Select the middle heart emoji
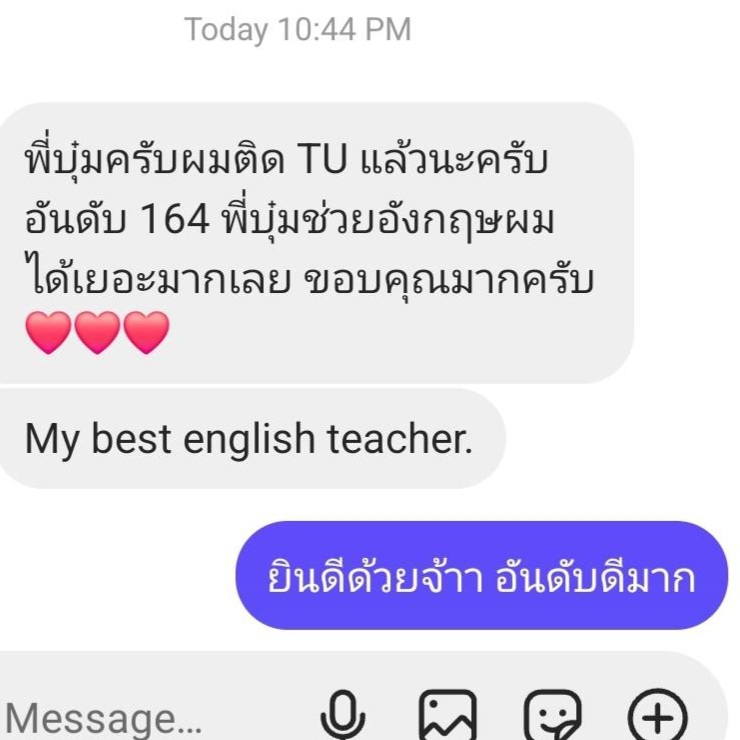The height and width of the screenshot is (740, 740). click(97, 332)
